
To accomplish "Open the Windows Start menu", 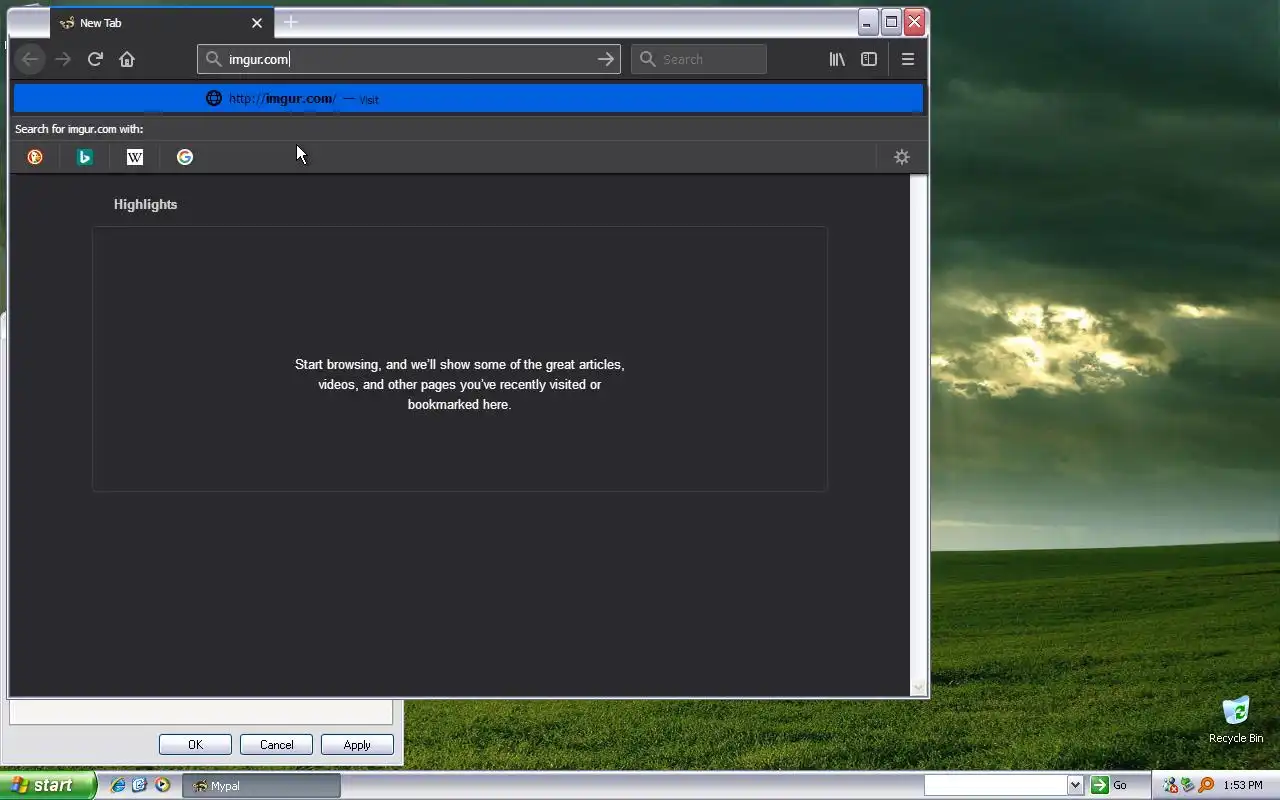I will coord(47,786).
